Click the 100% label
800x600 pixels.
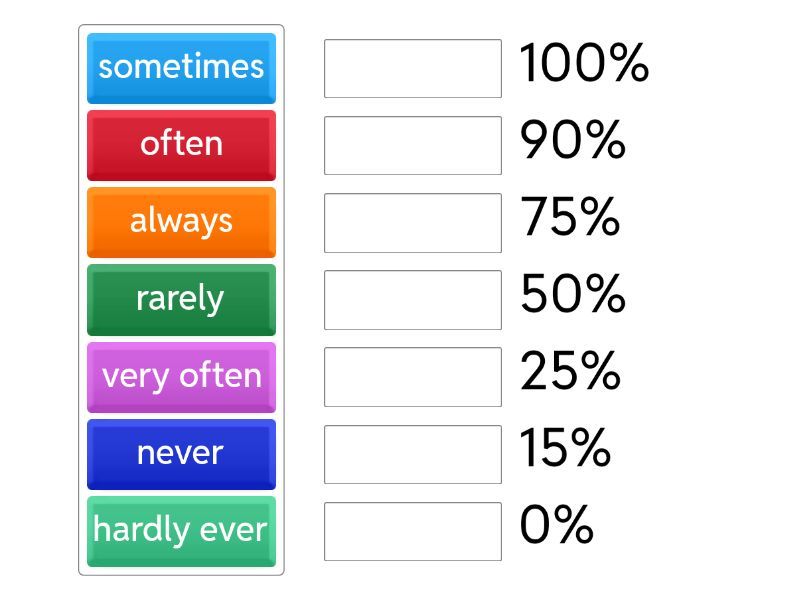coord(584,65)
